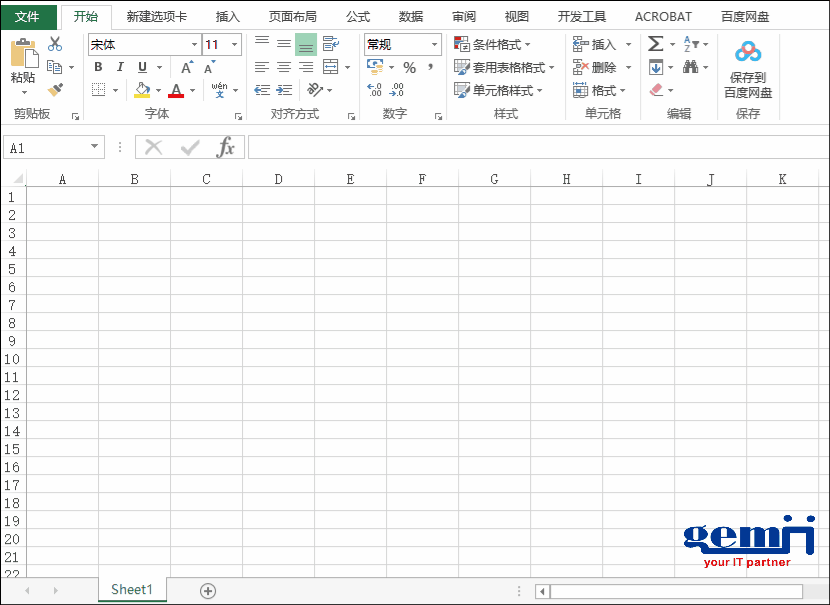
Task: Switch to the 插入 ribbon tab
Action: pyautogui.click(x=227, y=15)
